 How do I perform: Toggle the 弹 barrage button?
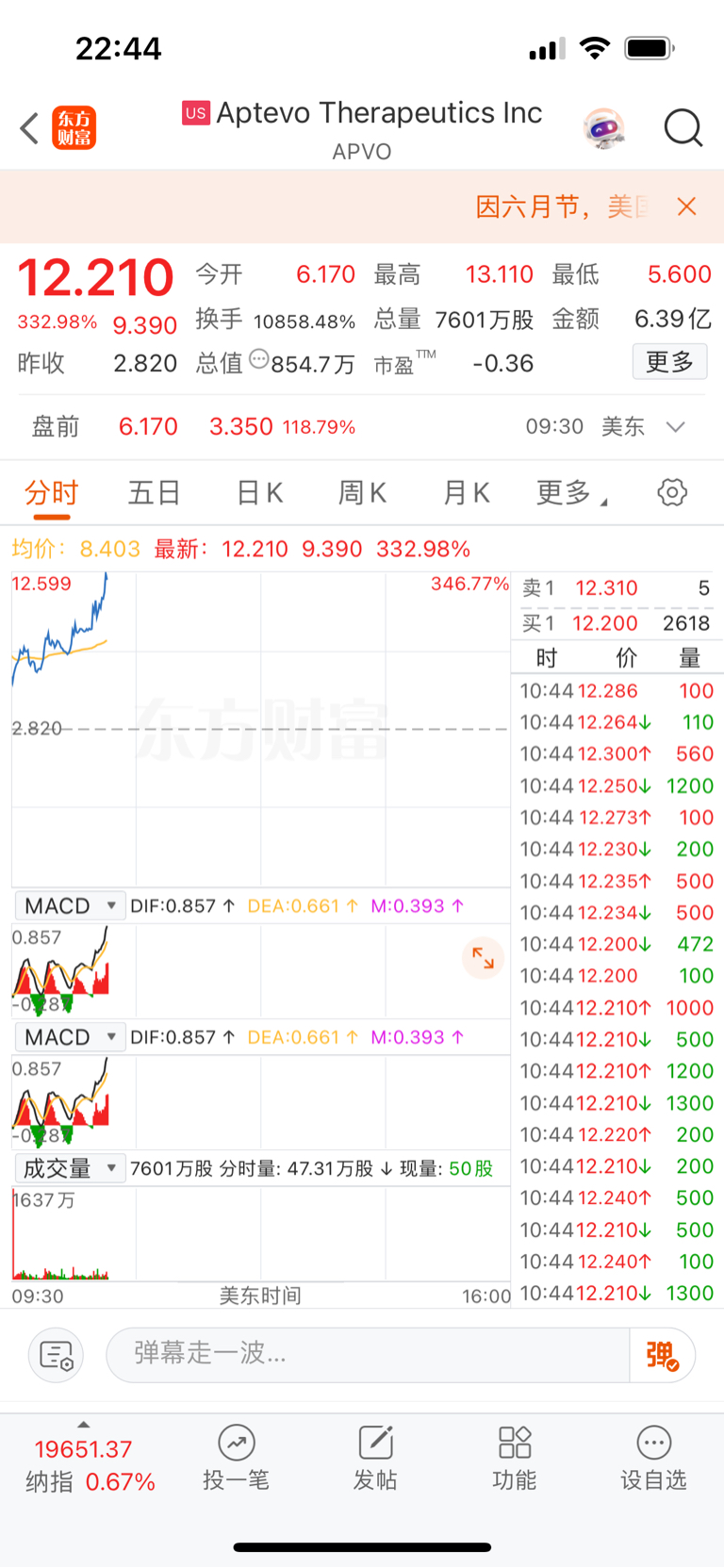click(663, 1355)
